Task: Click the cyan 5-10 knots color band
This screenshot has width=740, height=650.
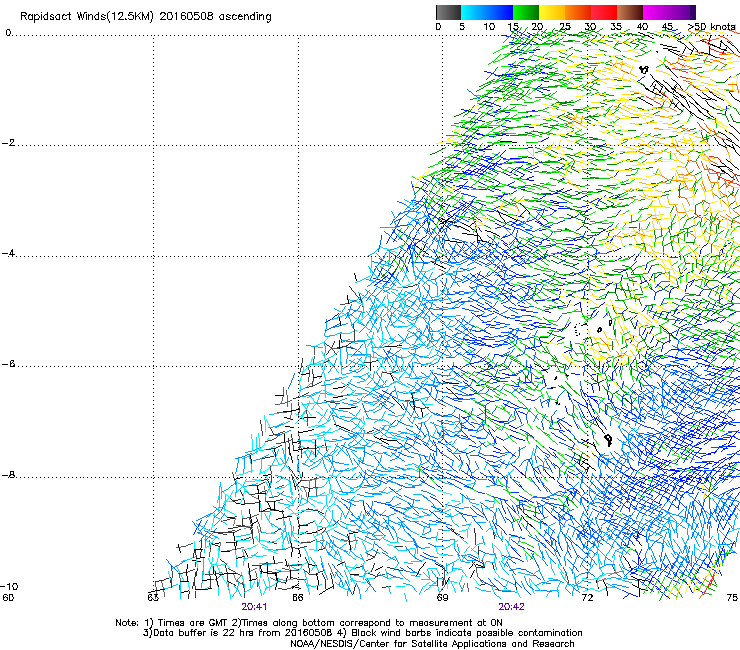Action: (474, 12)
